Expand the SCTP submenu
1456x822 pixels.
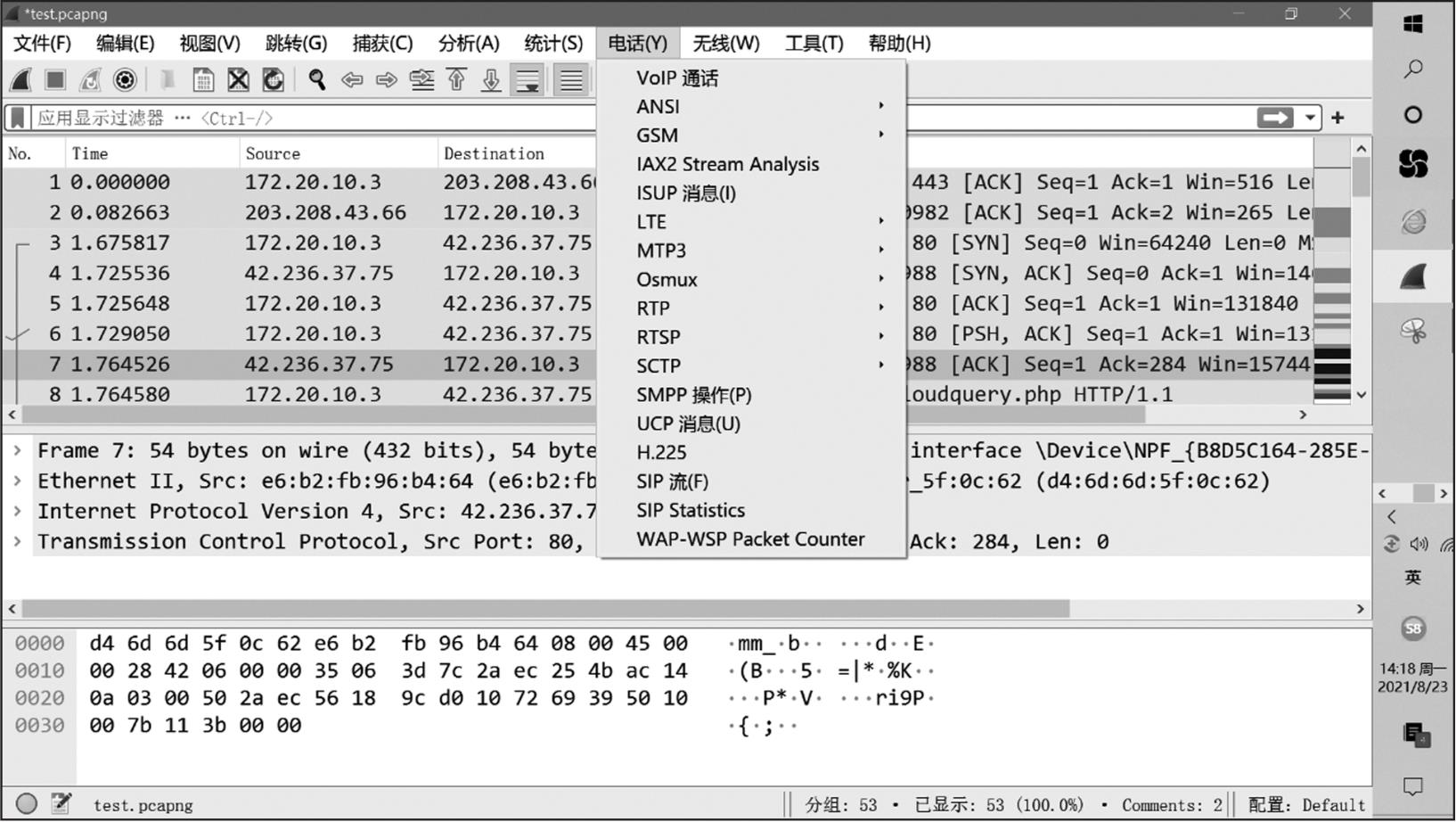tap(752, 366)
